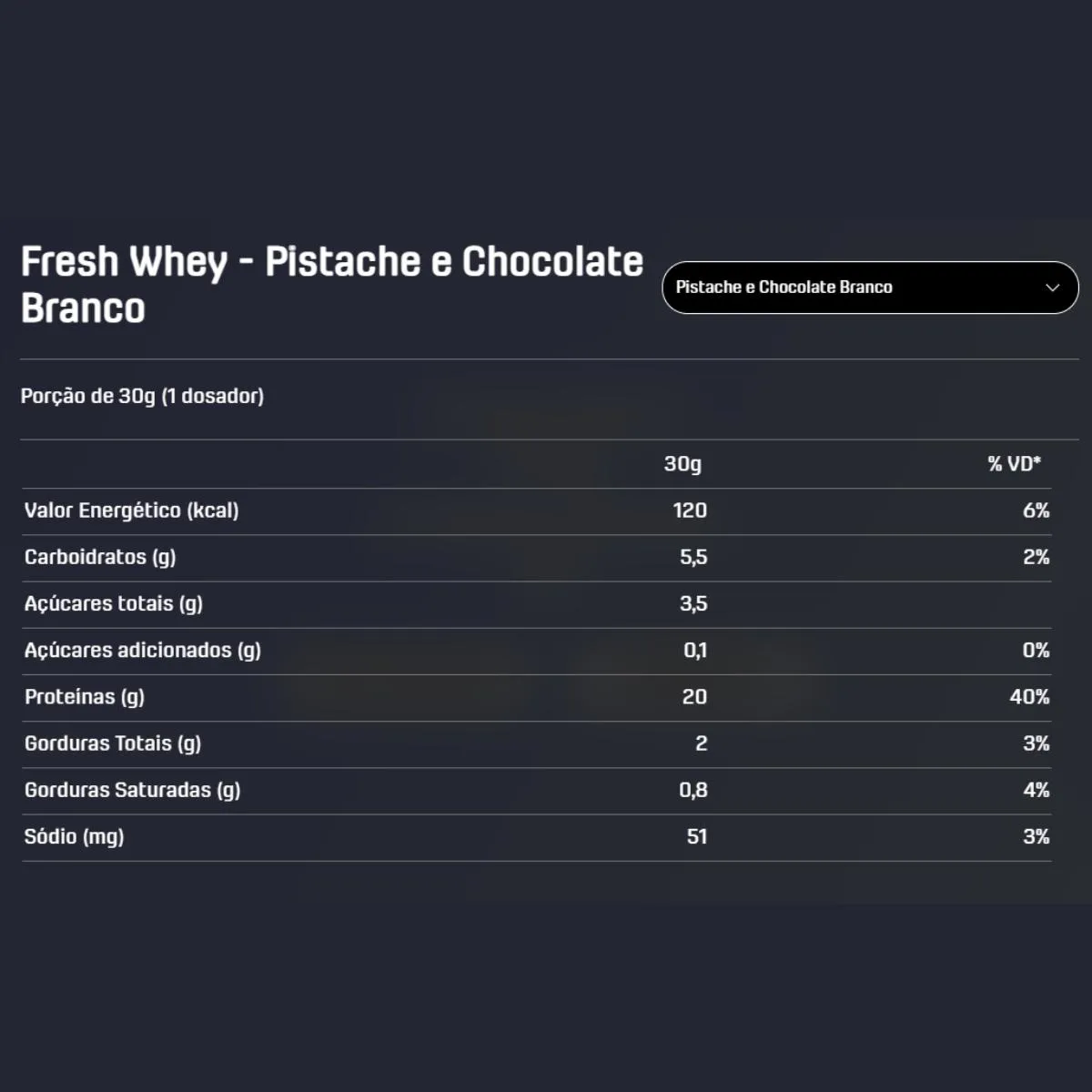1092x1092 pixels.
Task: Click the Proteínas (g) row label
Action: [85, 697]
